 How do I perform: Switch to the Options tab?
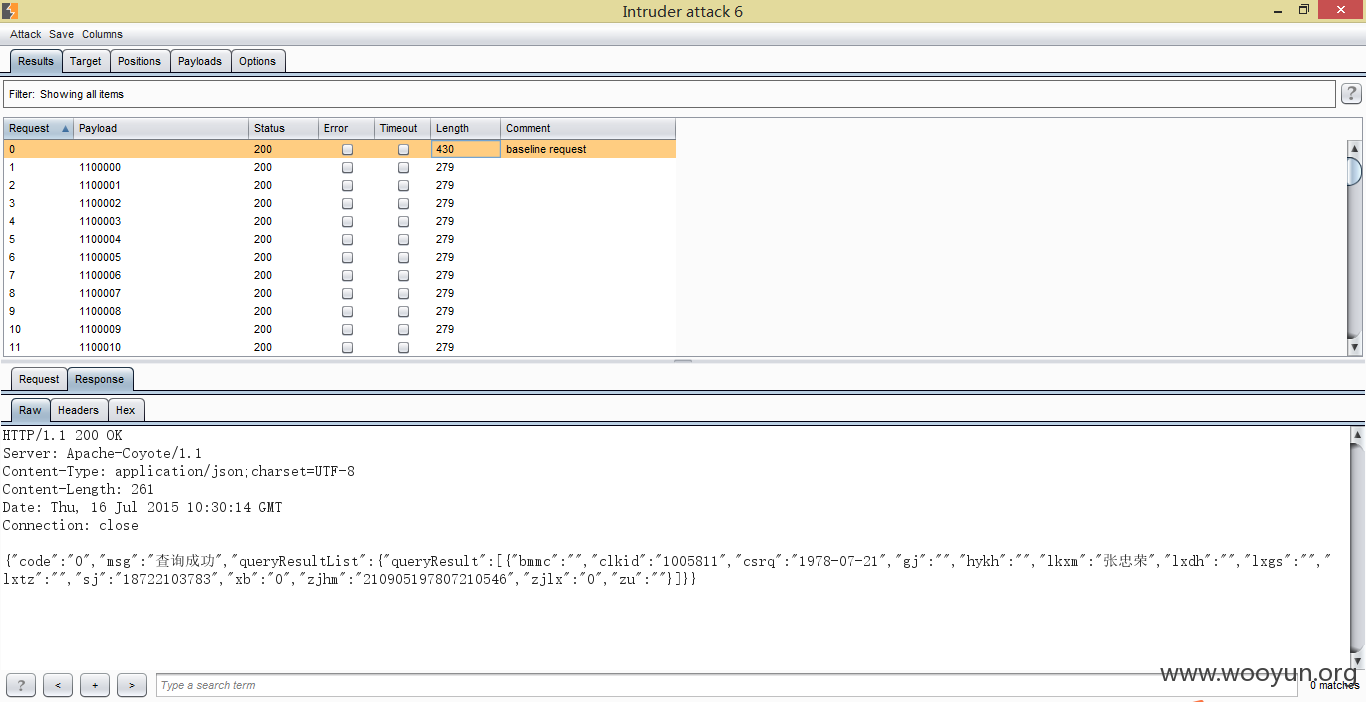coord(257,61)
